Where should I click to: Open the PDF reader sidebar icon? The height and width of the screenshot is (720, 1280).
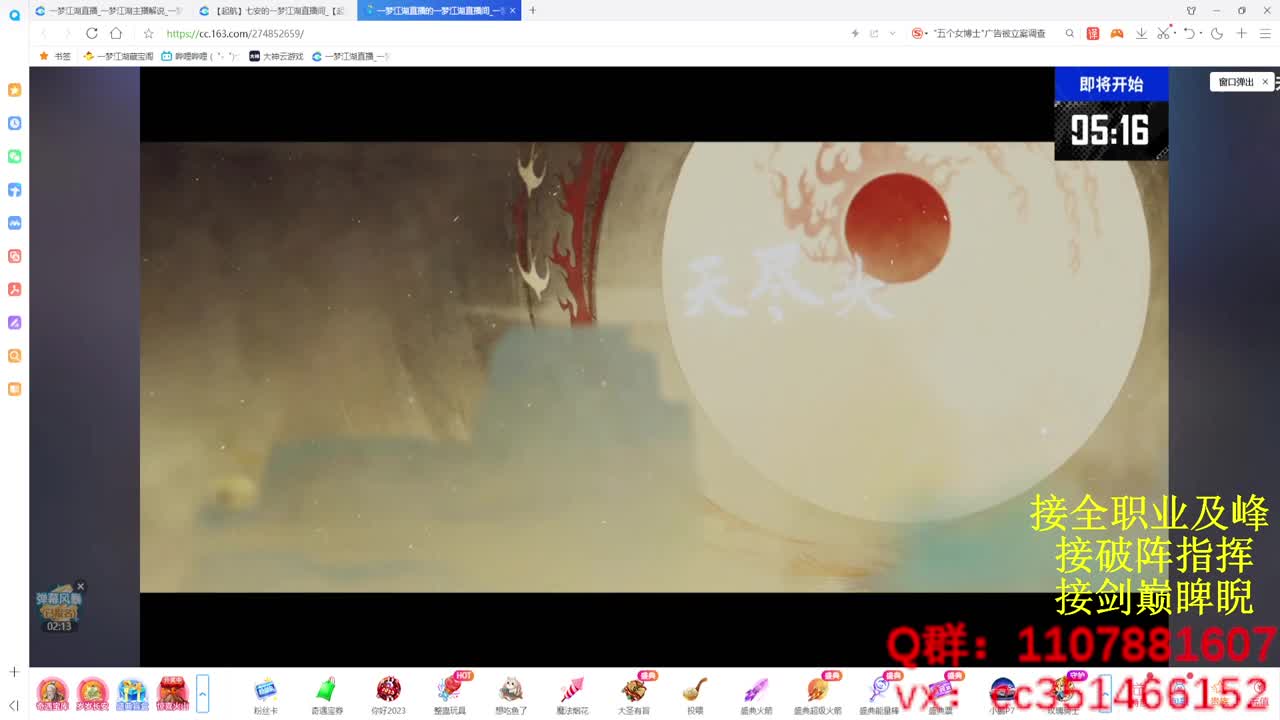[14, 289]
